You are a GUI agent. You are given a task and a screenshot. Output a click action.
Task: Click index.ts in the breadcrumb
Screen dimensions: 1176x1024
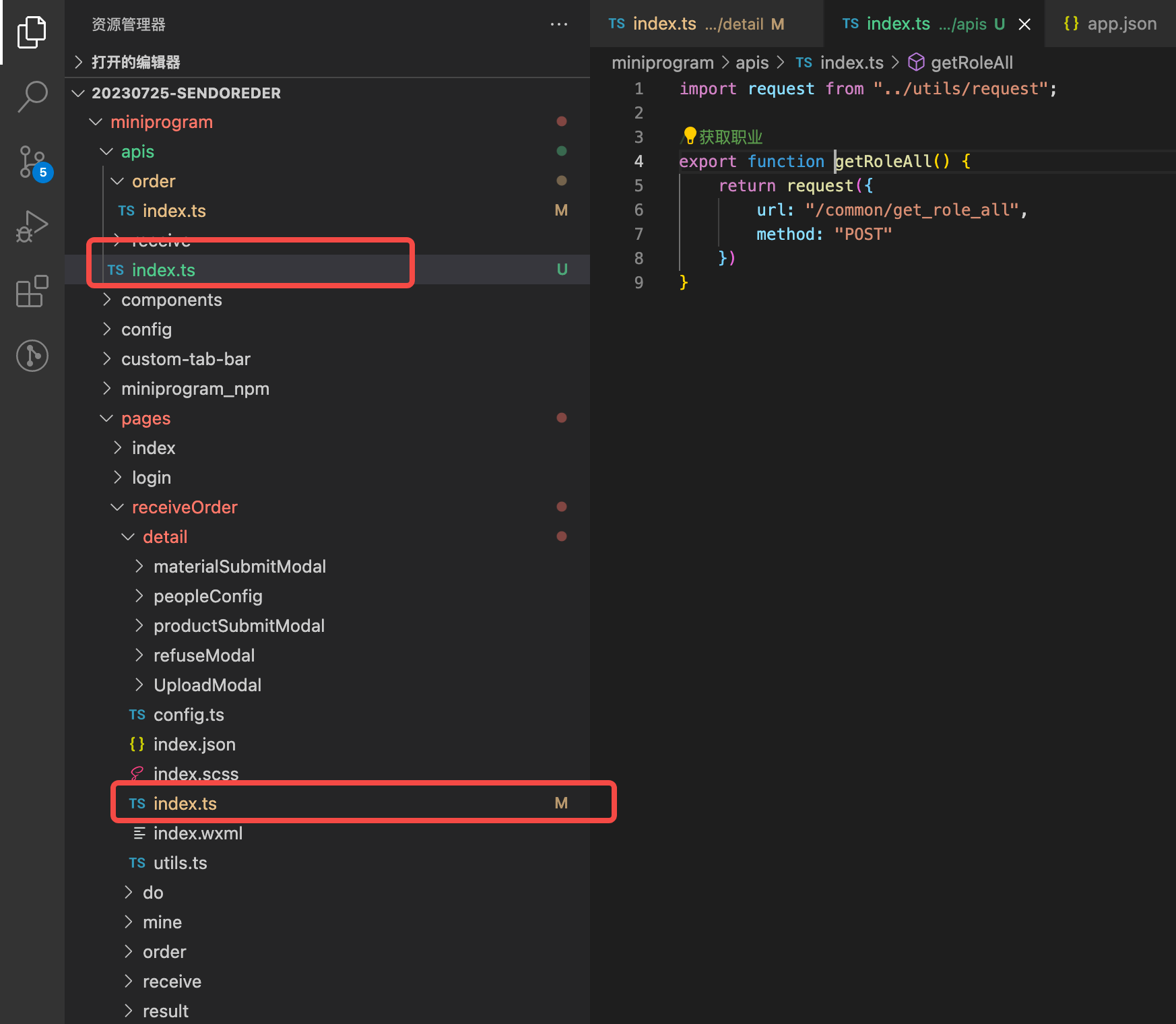[851, 63]
